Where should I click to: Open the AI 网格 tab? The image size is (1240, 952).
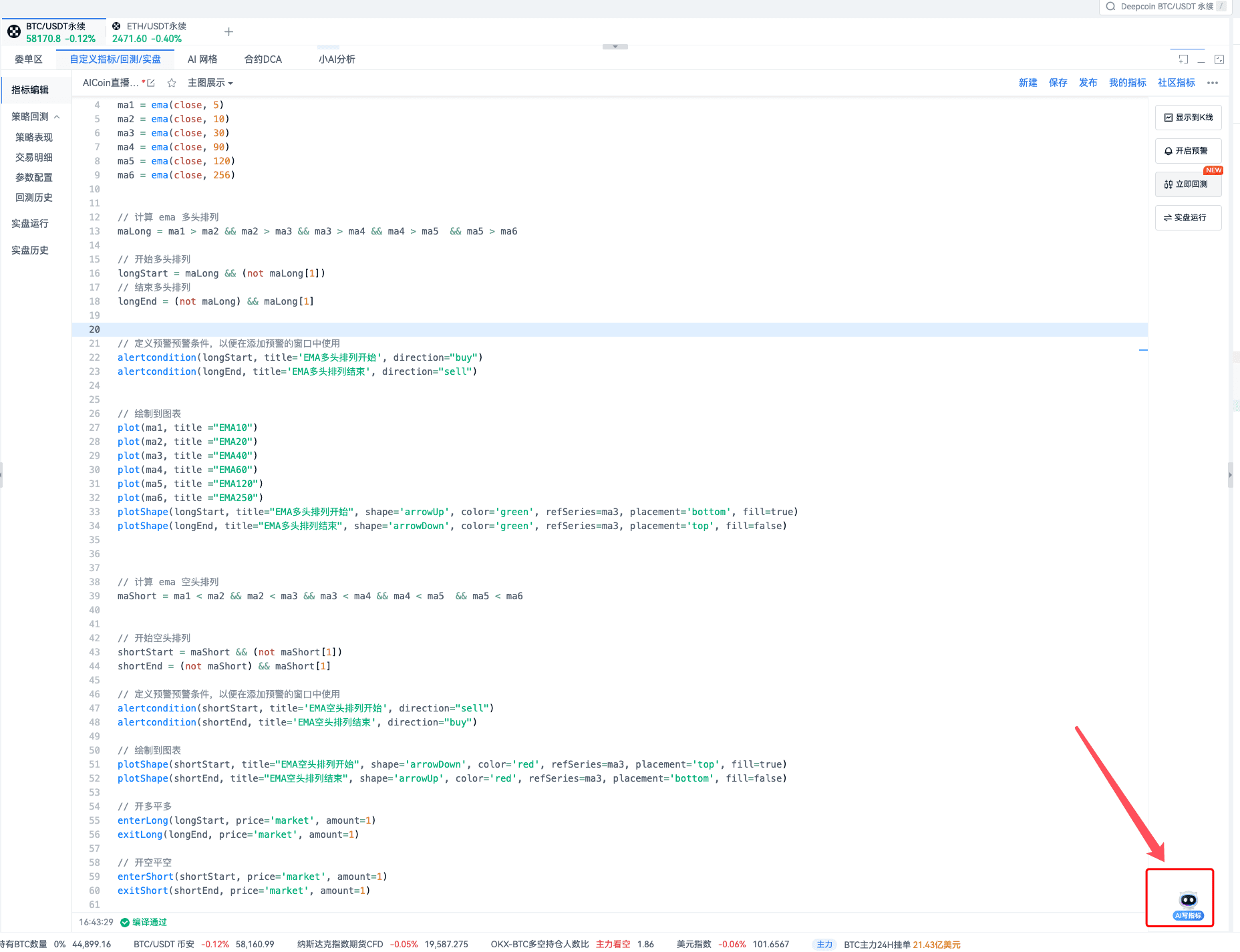point(202,59)
